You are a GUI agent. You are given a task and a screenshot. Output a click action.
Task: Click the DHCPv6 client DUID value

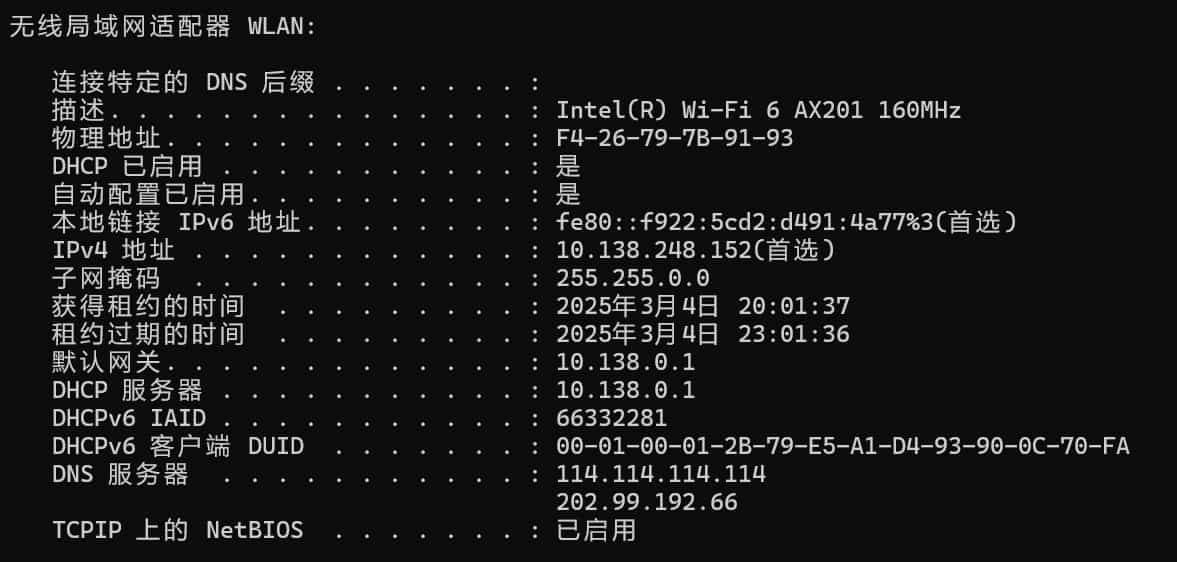click(843, 446)
